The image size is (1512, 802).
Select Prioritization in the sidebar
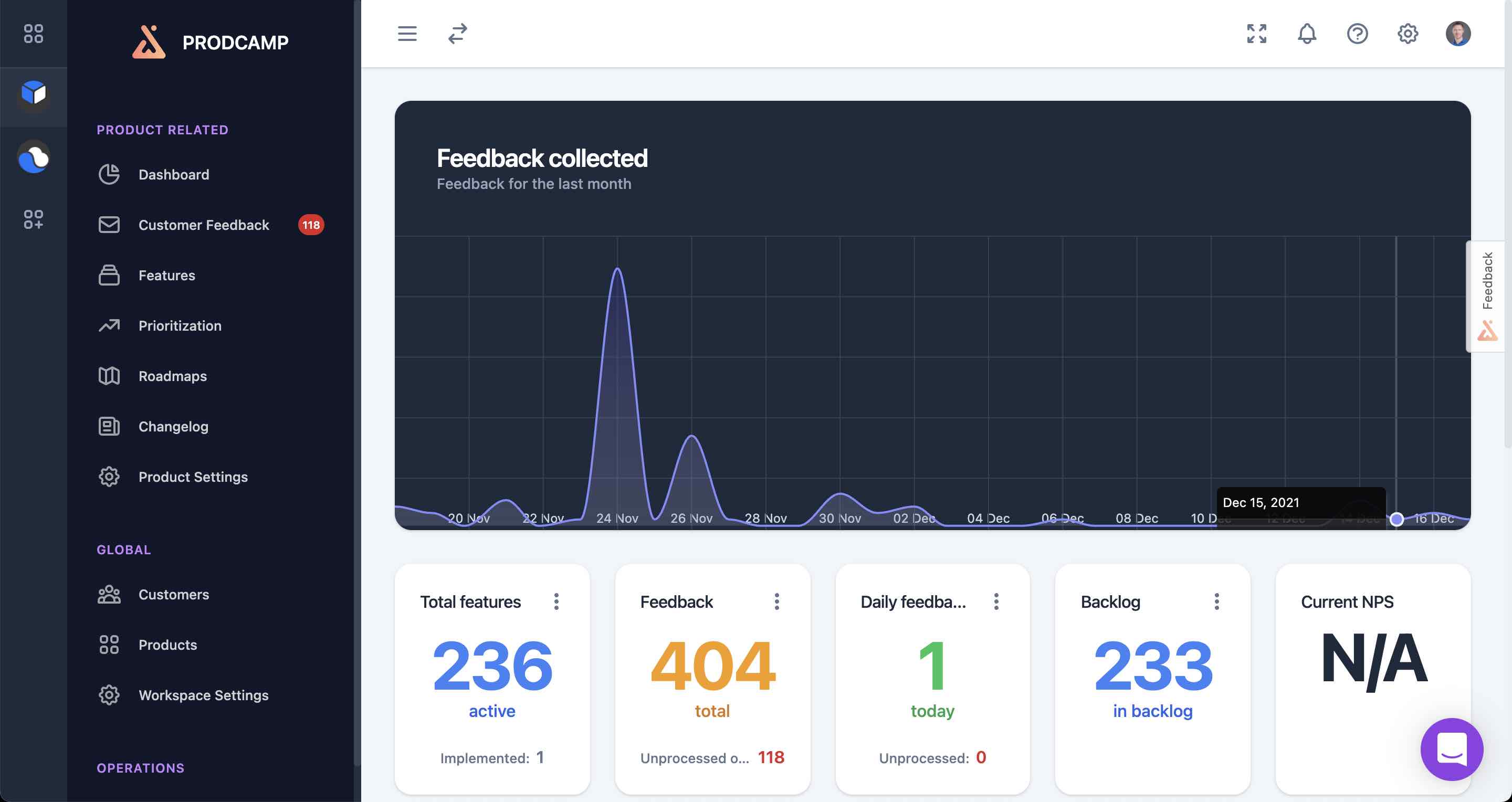click(180, 325)
